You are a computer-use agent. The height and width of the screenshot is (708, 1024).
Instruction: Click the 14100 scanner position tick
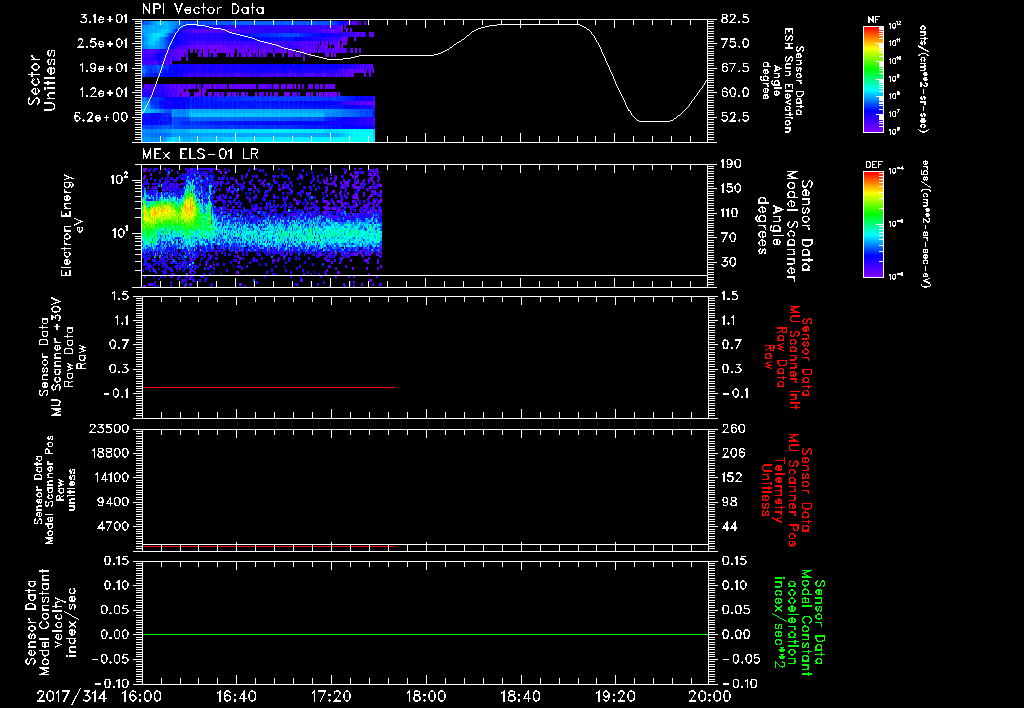coord(110,477)
